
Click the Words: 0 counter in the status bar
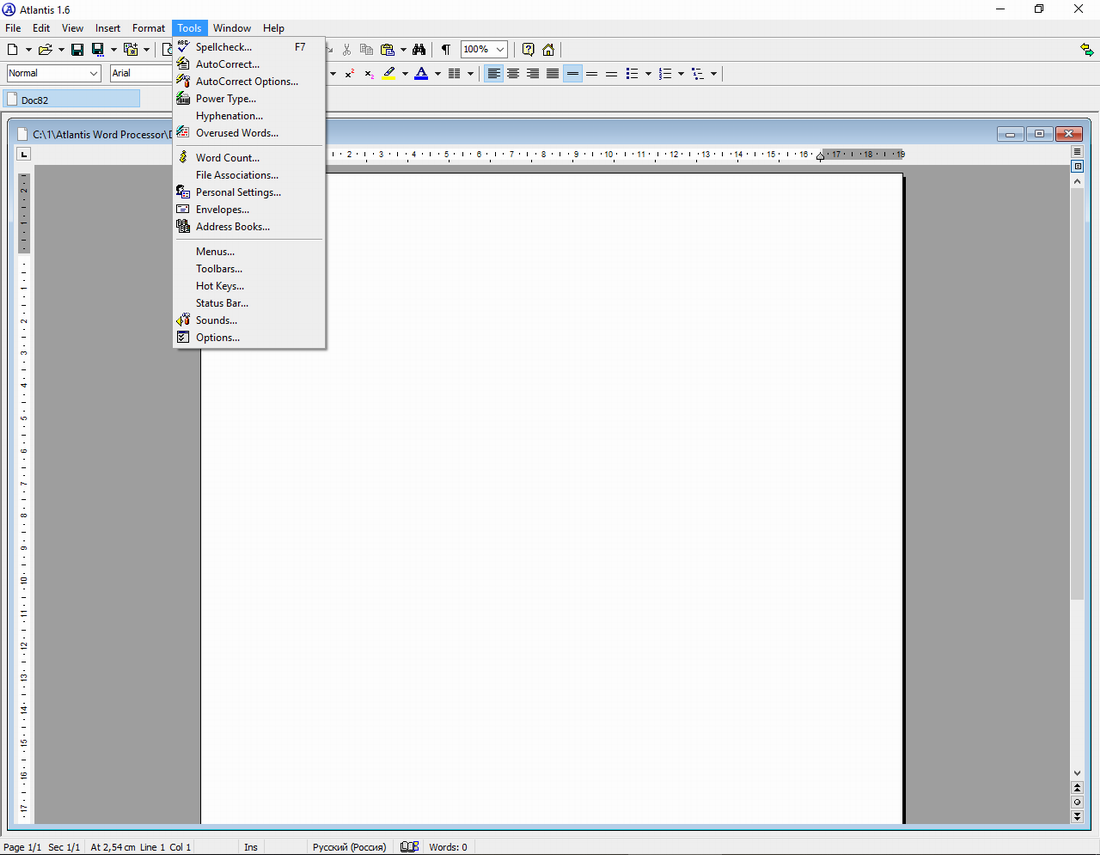448,847
